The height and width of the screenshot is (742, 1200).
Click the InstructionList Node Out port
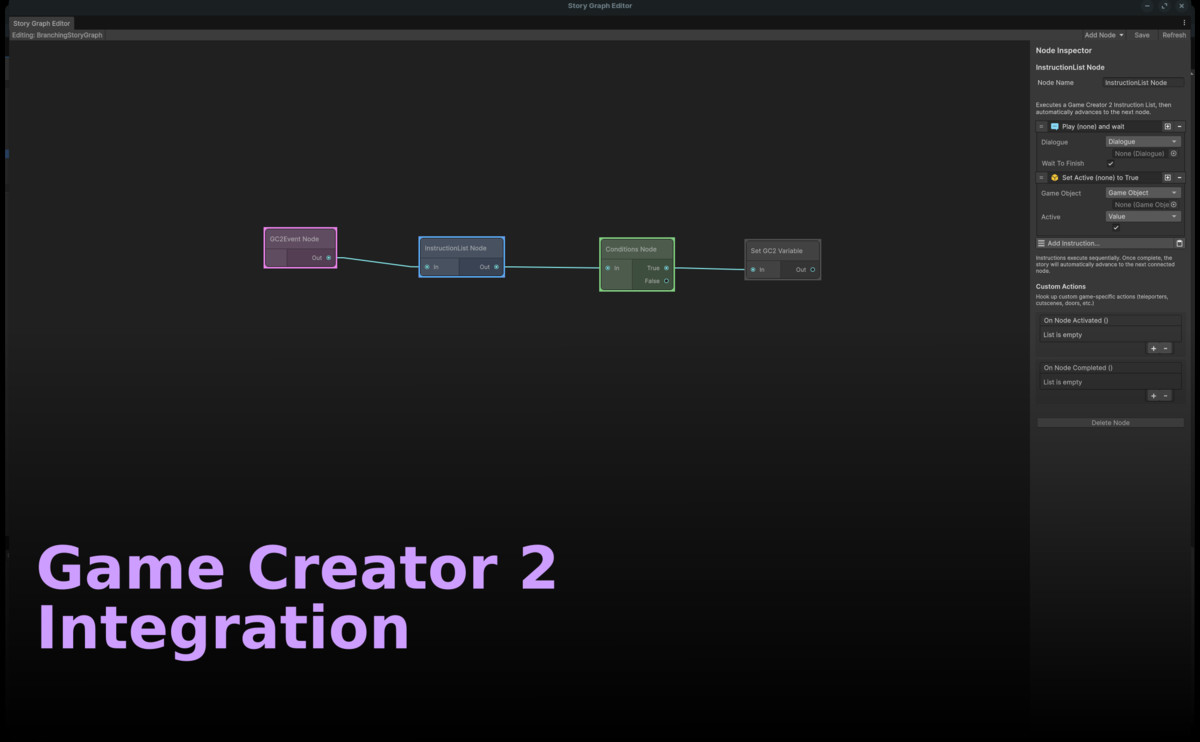pos(496,267)
